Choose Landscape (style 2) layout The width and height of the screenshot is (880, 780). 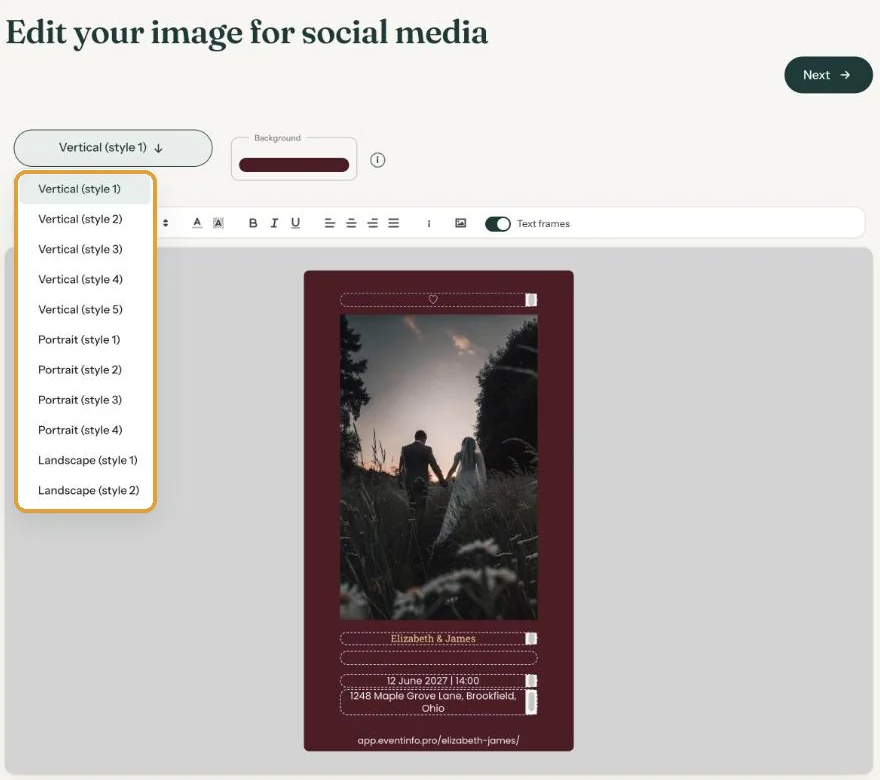pos(85,490)
